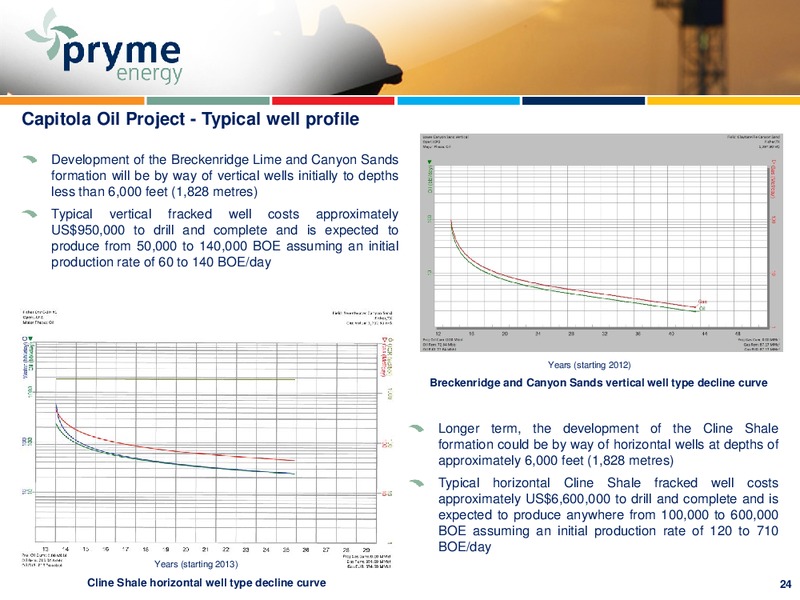
Task: Select the slide title 'Capitola Oil Project - Typical well profile'
Action: (190, 119)
